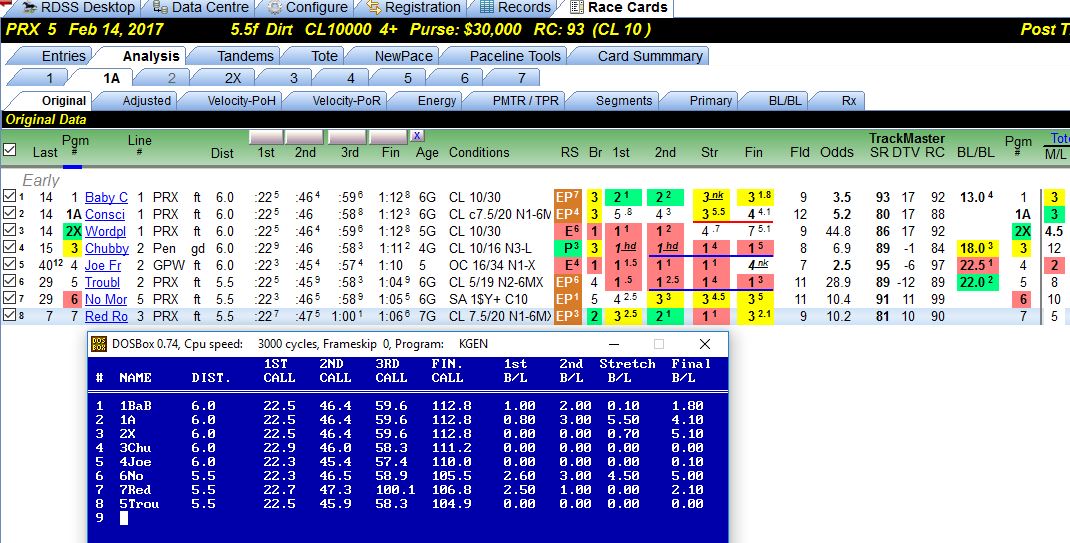Click the Data Centre tab icon

[x=160, y=8]
